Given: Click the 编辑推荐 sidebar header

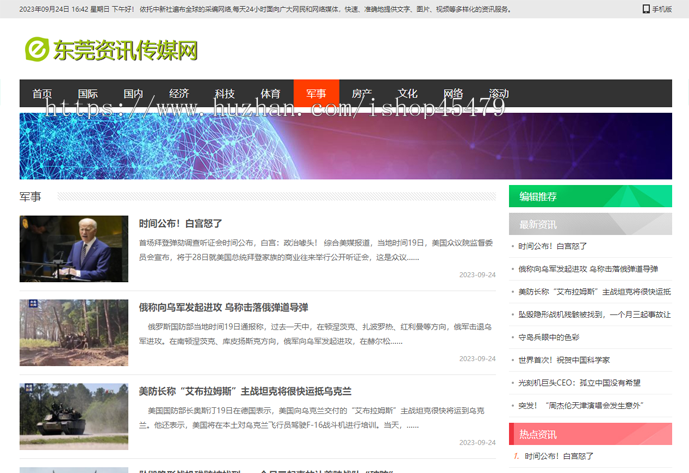Looking at the screenshot, I should (590, 196).
